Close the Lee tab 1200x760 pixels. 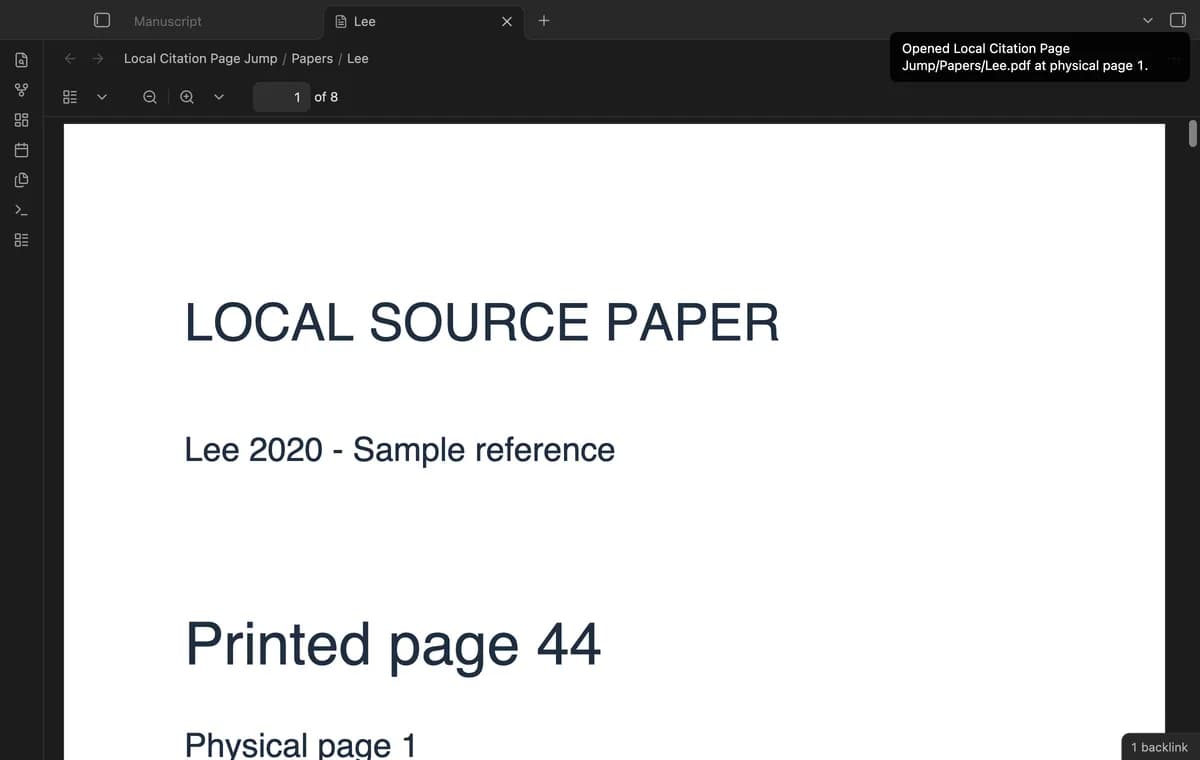[x=507, y=21]
